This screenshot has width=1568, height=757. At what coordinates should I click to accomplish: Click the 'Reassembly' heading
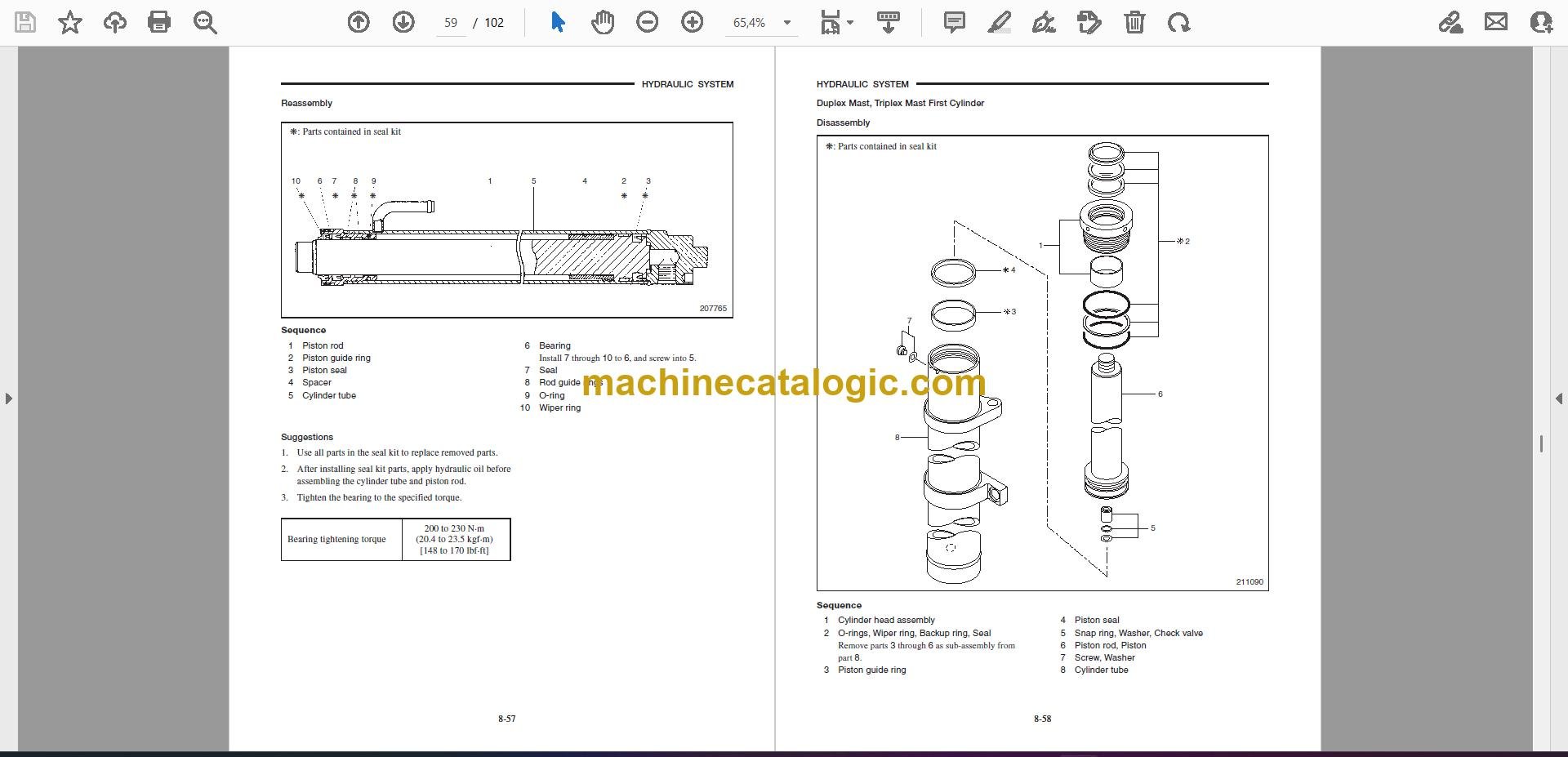pos(306,103)
